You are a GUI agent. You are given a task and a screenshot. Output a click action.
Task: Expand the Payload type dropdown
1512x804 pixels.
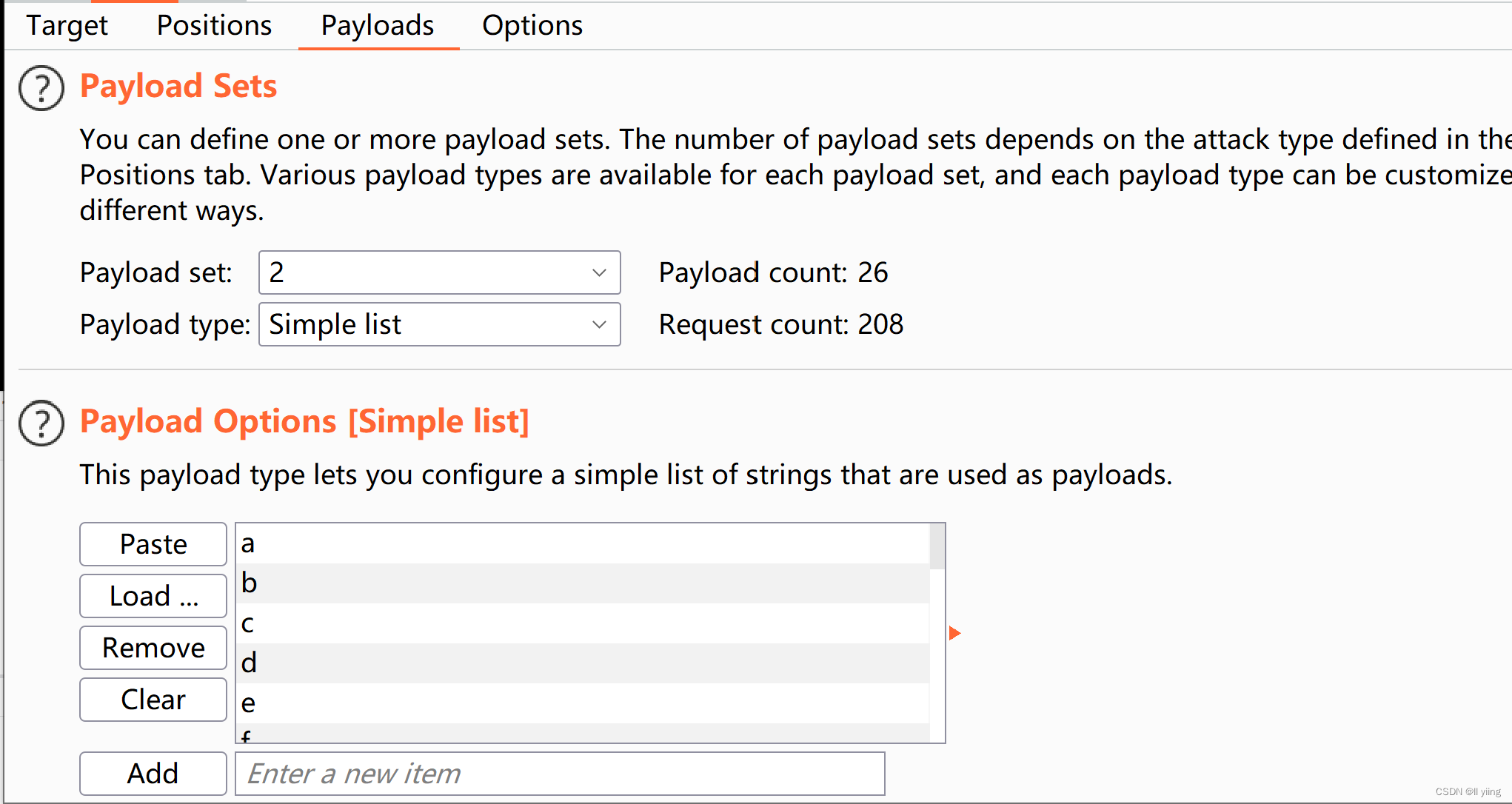coord(439,324)
